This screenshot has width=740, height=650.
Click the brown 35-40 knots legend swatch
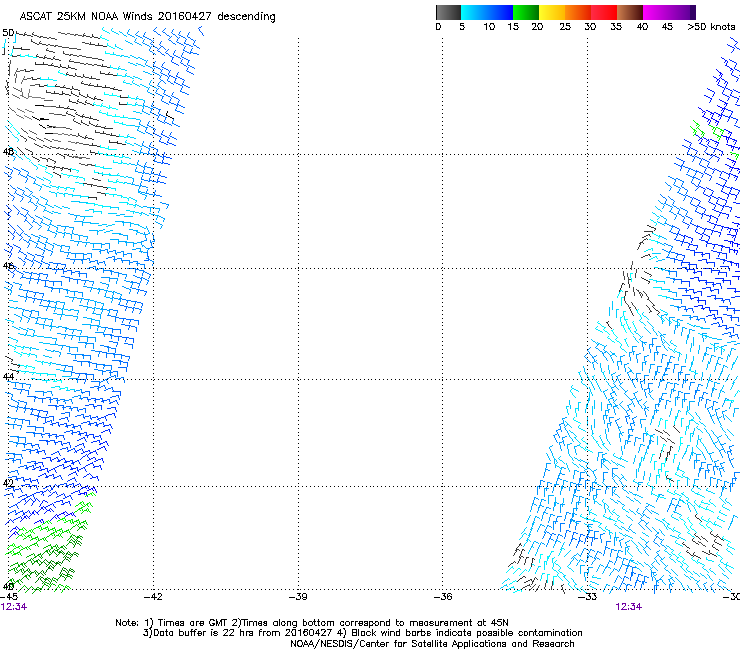pyautogui.click(x=630, y=12)
